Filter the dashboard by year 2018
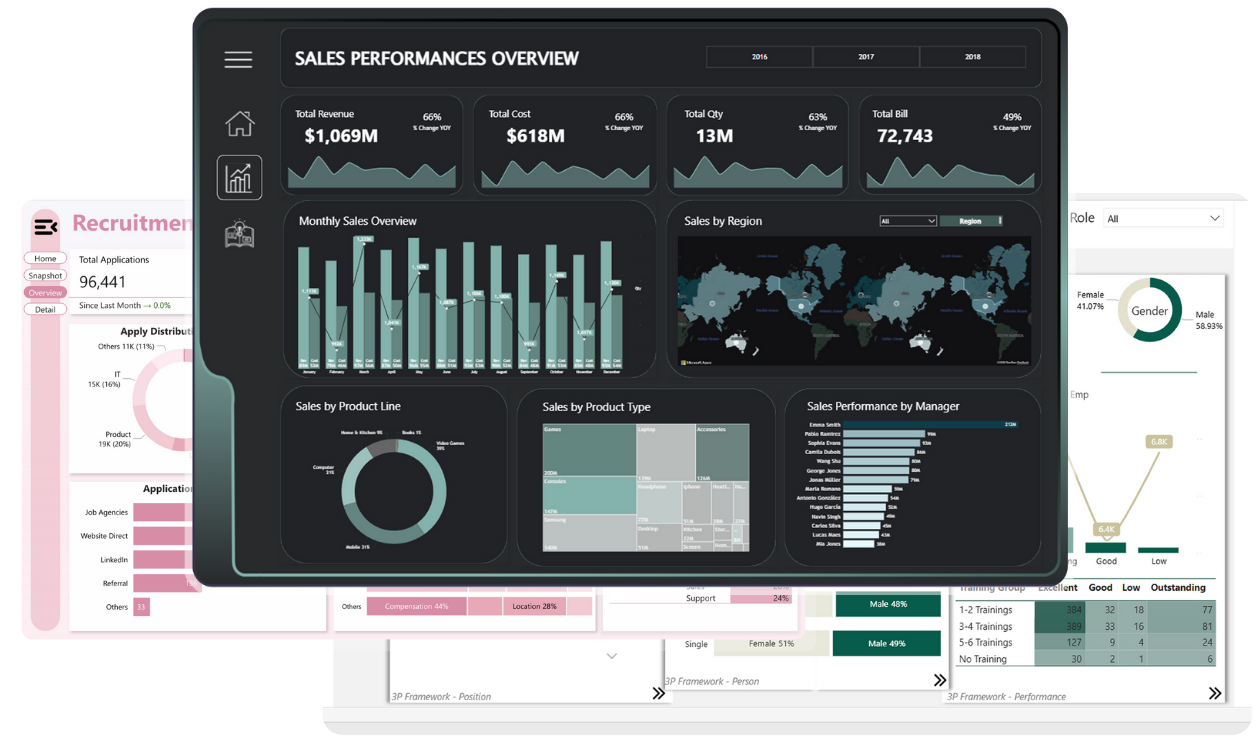The height and width of the screenshot is (742, 1260). [x=972, y=57]
